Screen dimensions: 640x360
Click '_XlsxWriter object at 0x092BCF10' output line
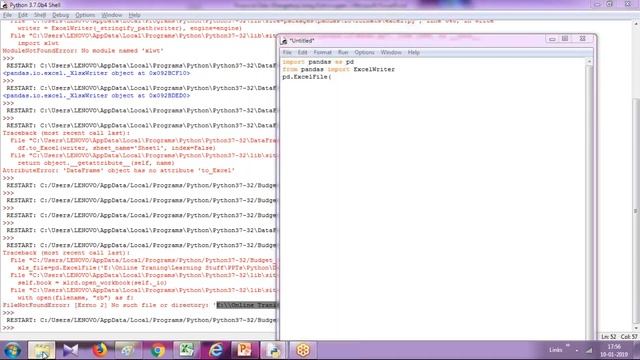(x=96, y=73)
